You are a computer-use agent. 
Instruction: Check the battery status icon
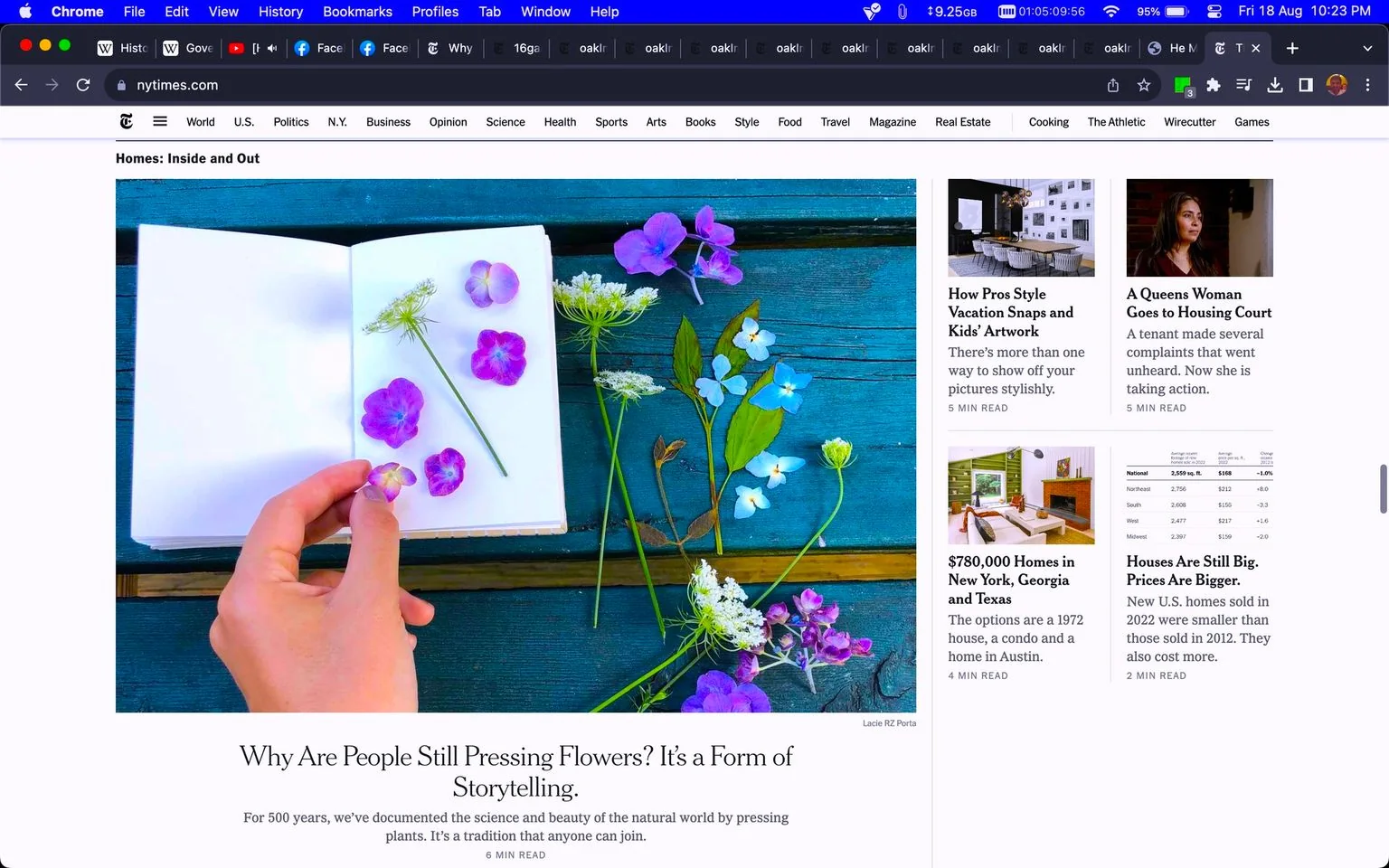[1176, 12]
